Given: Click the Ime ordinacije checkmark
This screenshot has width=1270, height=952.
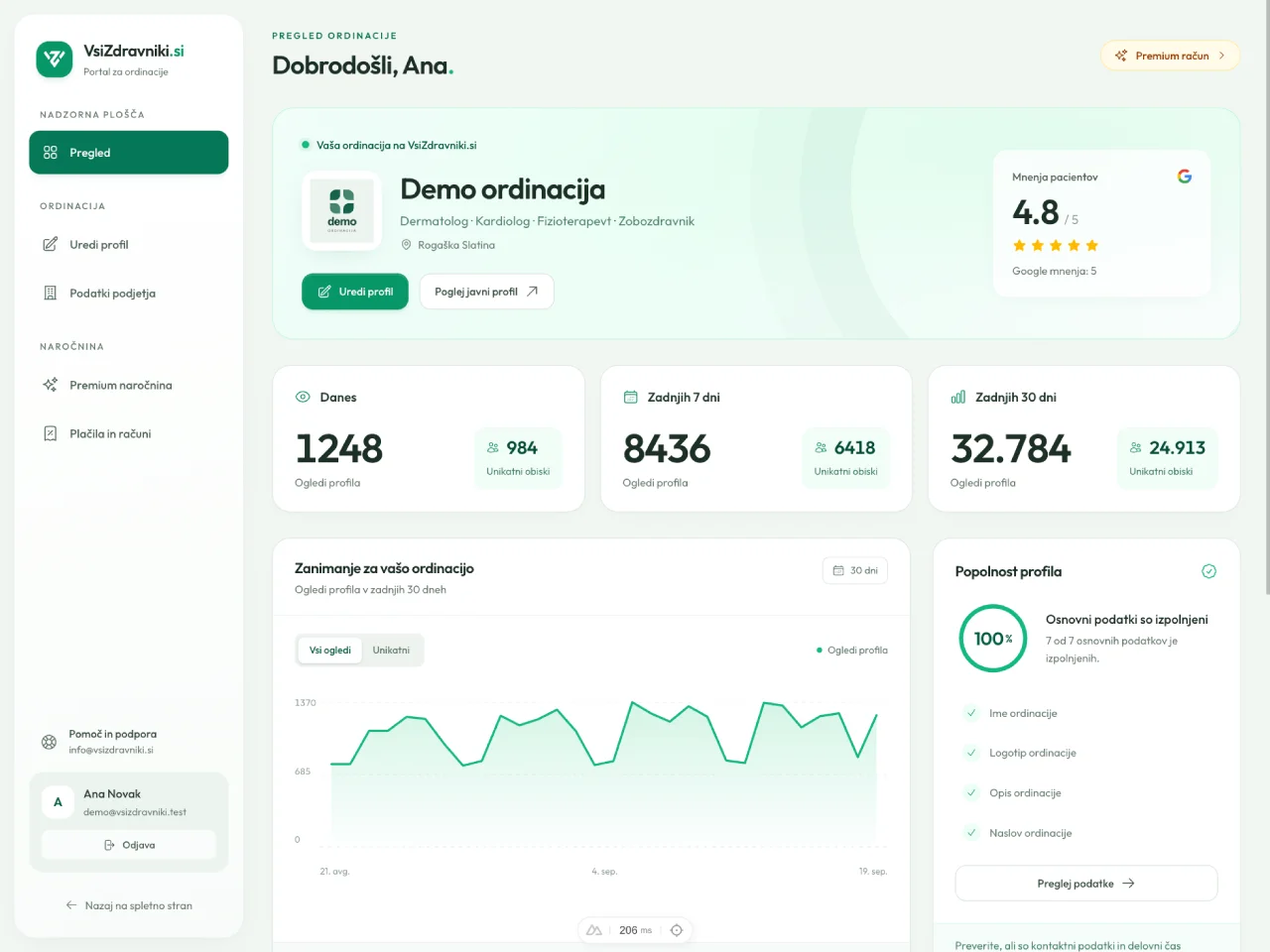Looking at the screenshot, I should tap(971, 713).
